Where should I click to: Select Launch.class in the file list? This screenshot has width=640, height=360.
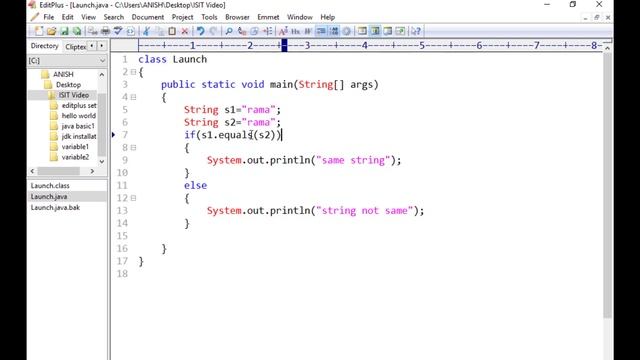pos(50,186)
